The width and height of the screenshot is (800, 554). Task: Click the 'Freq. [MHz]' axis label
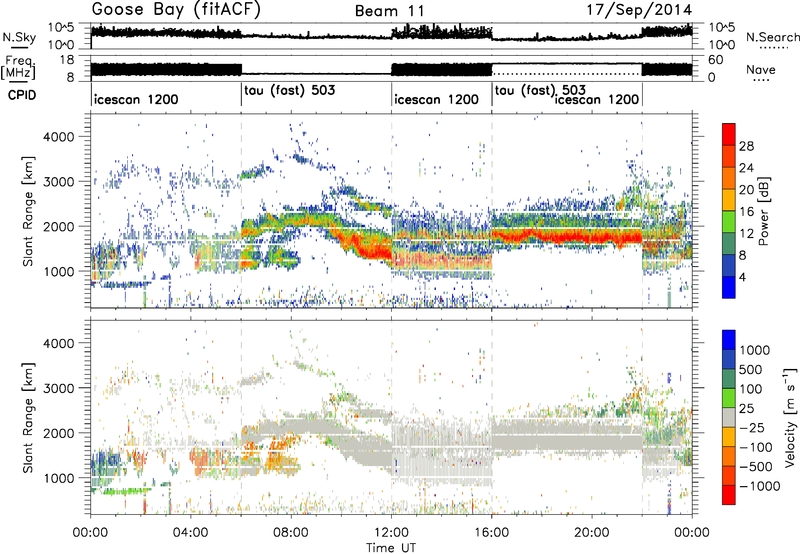point(18,67)
